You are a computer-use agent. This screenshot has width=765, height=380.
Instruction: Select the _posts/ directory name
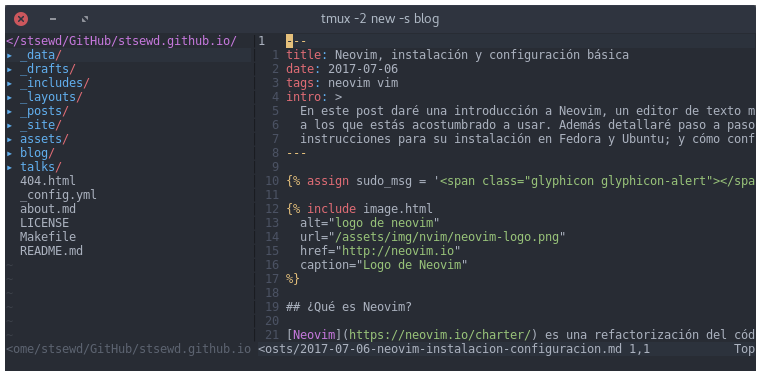(x=44, y=111)
